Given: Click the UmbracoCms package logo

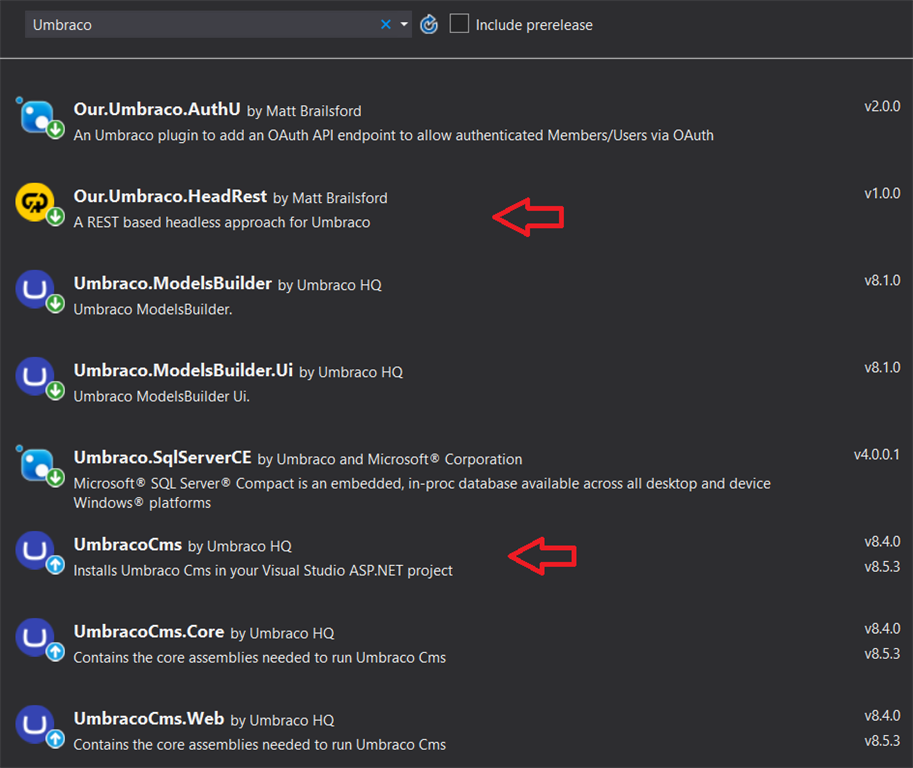Looking at the screenshot, I should pos(34,550).
